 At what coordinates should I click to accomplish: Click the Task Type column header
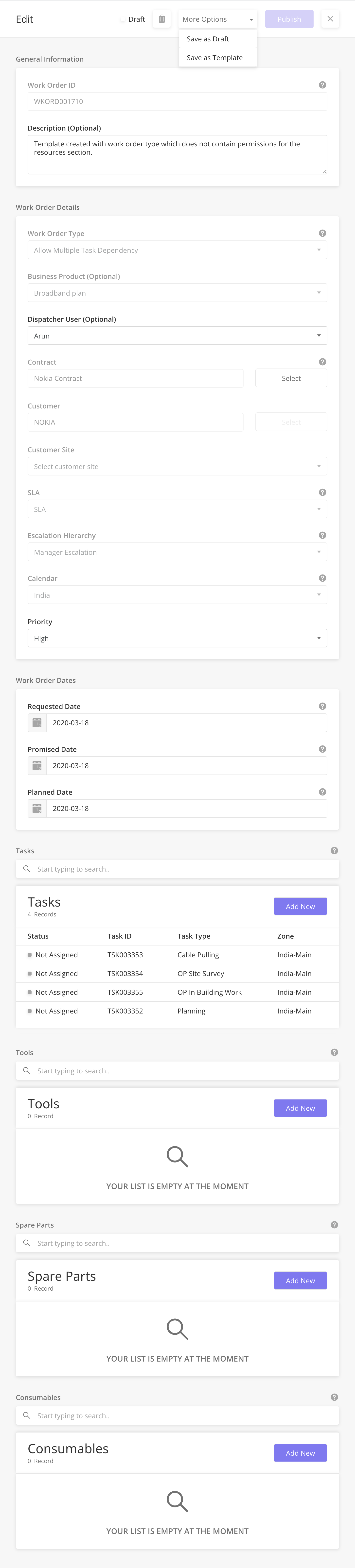194,936
